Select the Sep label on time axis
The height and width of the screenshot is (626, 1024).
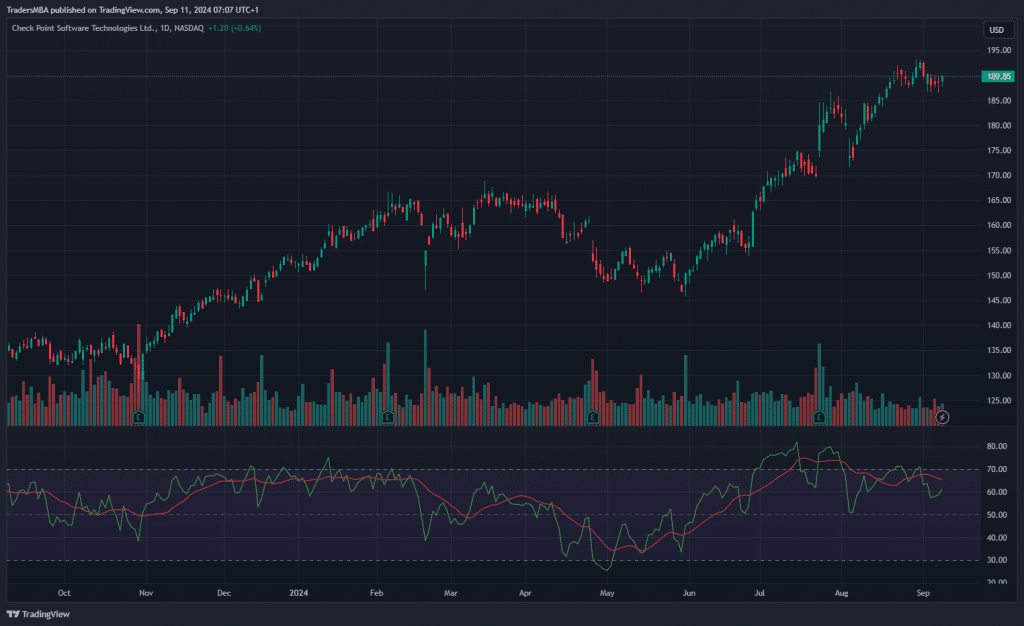(x=923, y=592)
